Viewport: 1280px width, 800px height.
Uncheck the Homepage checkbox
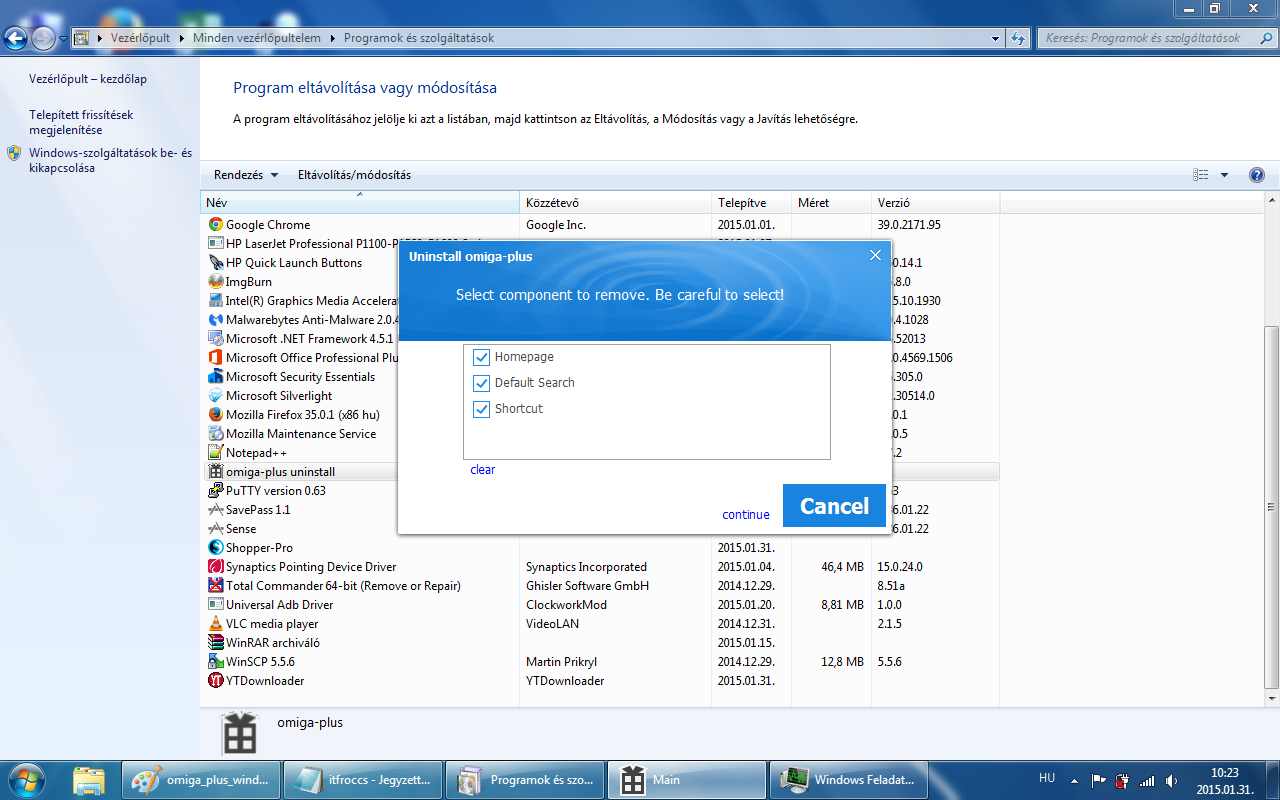pyautogui.click(x=481, y=357)
